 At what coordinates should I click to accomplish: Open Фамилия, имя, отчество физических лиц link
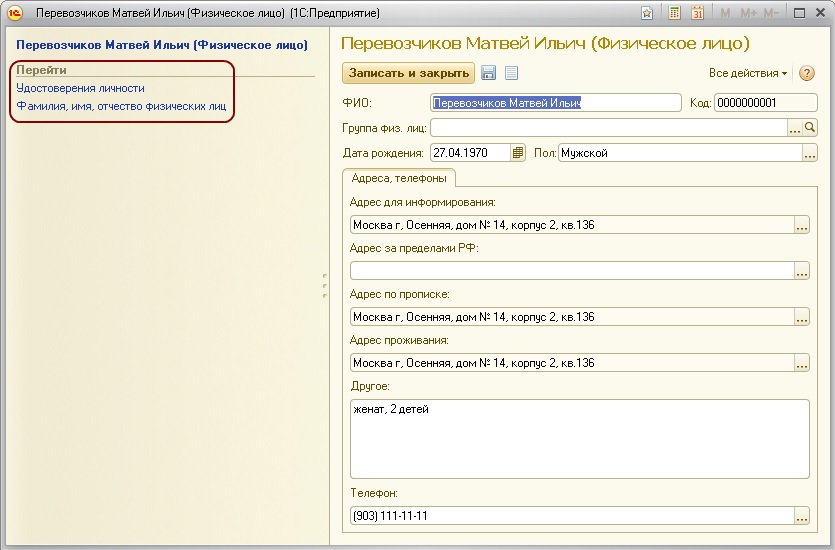tap(121, 105)
